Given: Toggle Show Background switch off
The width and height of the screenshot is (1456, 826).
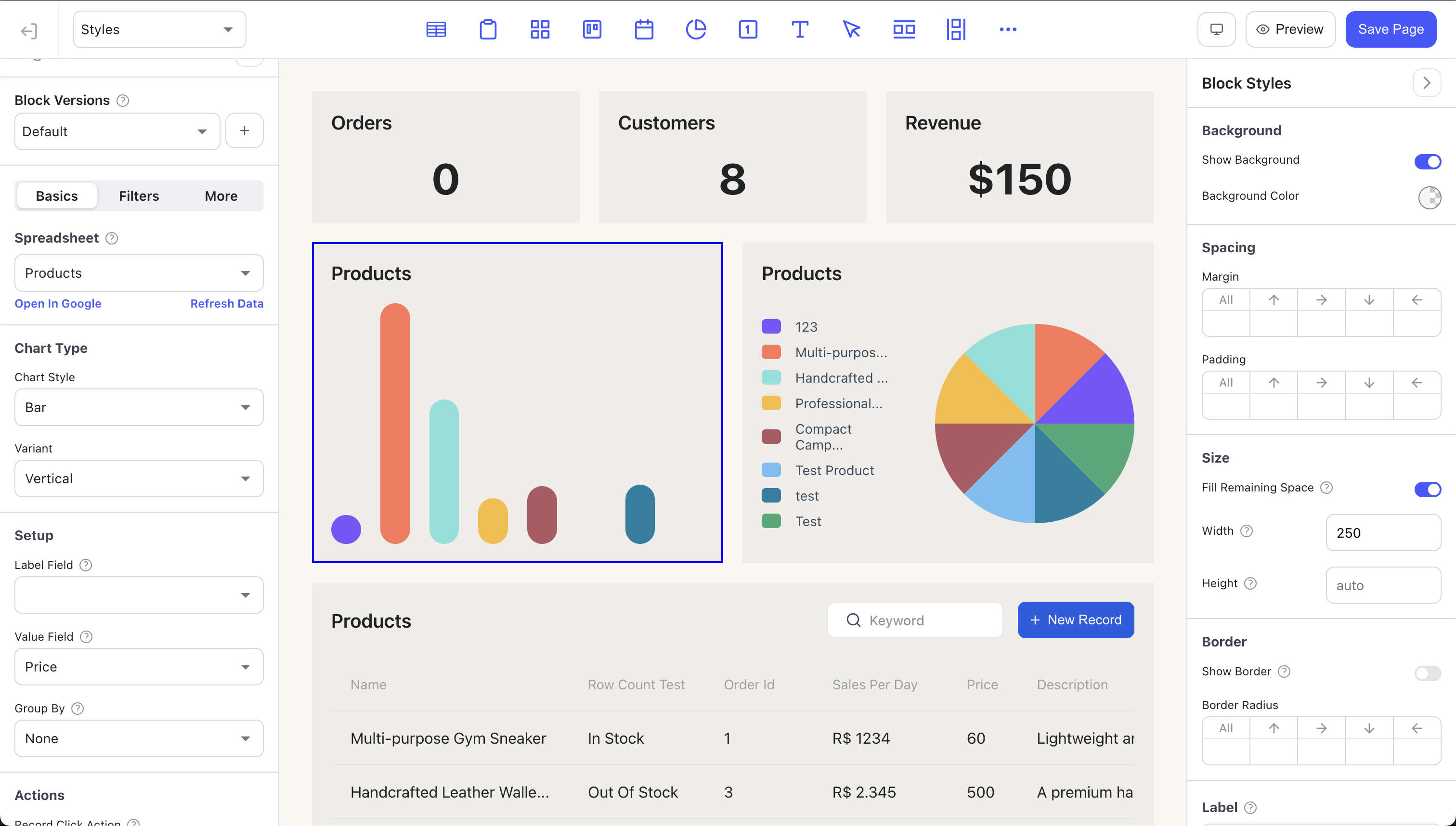Looking at the screenshot, I should [x=1427, y=161].
